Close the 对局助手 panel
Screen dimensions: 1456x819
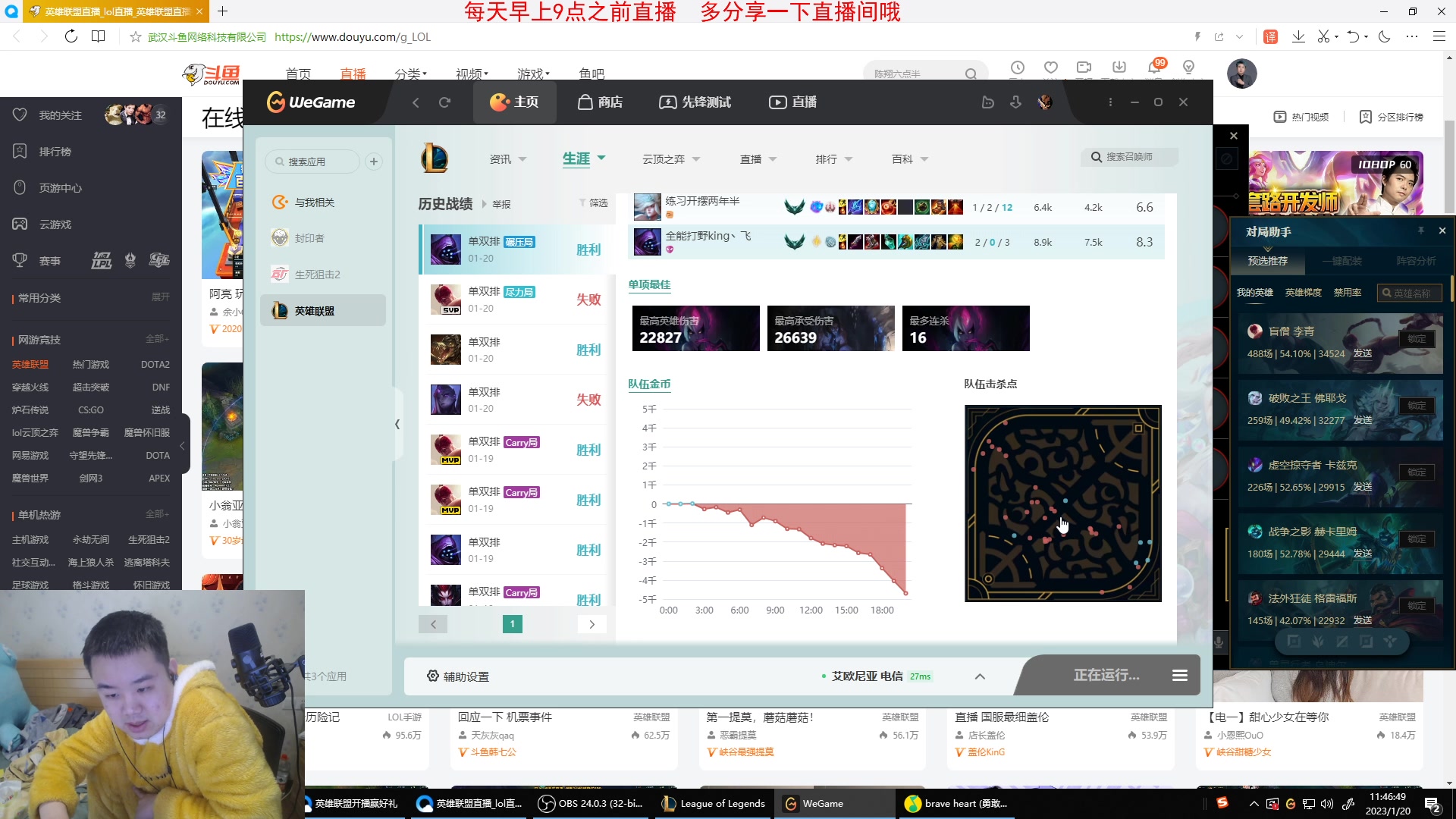point(1442,231)
